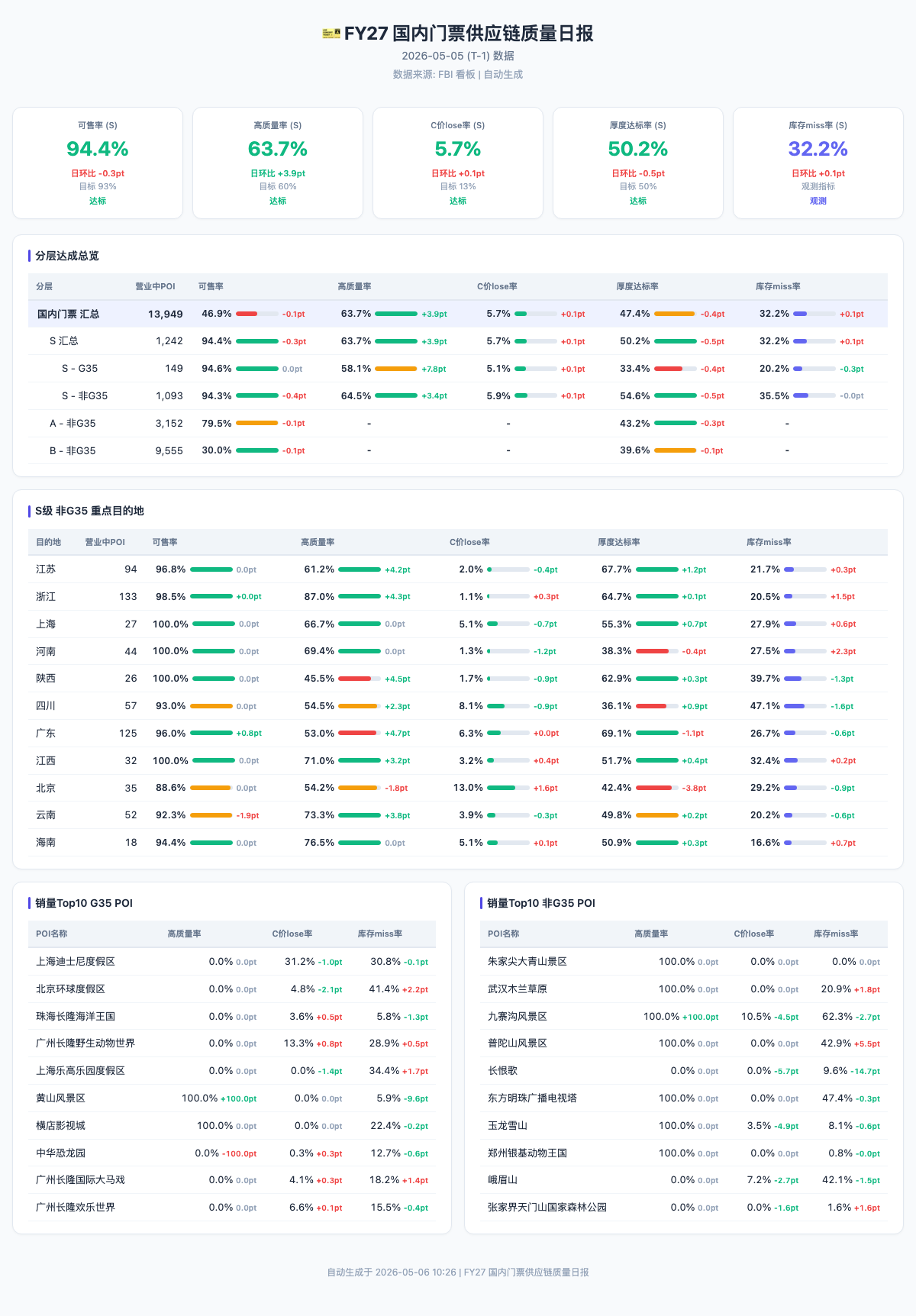Image resolution: width=916 pixels, height=1316 pixels.
Task: Click the 50.2% value in 厚度达标率 (S) card
Action: (638, 149)
